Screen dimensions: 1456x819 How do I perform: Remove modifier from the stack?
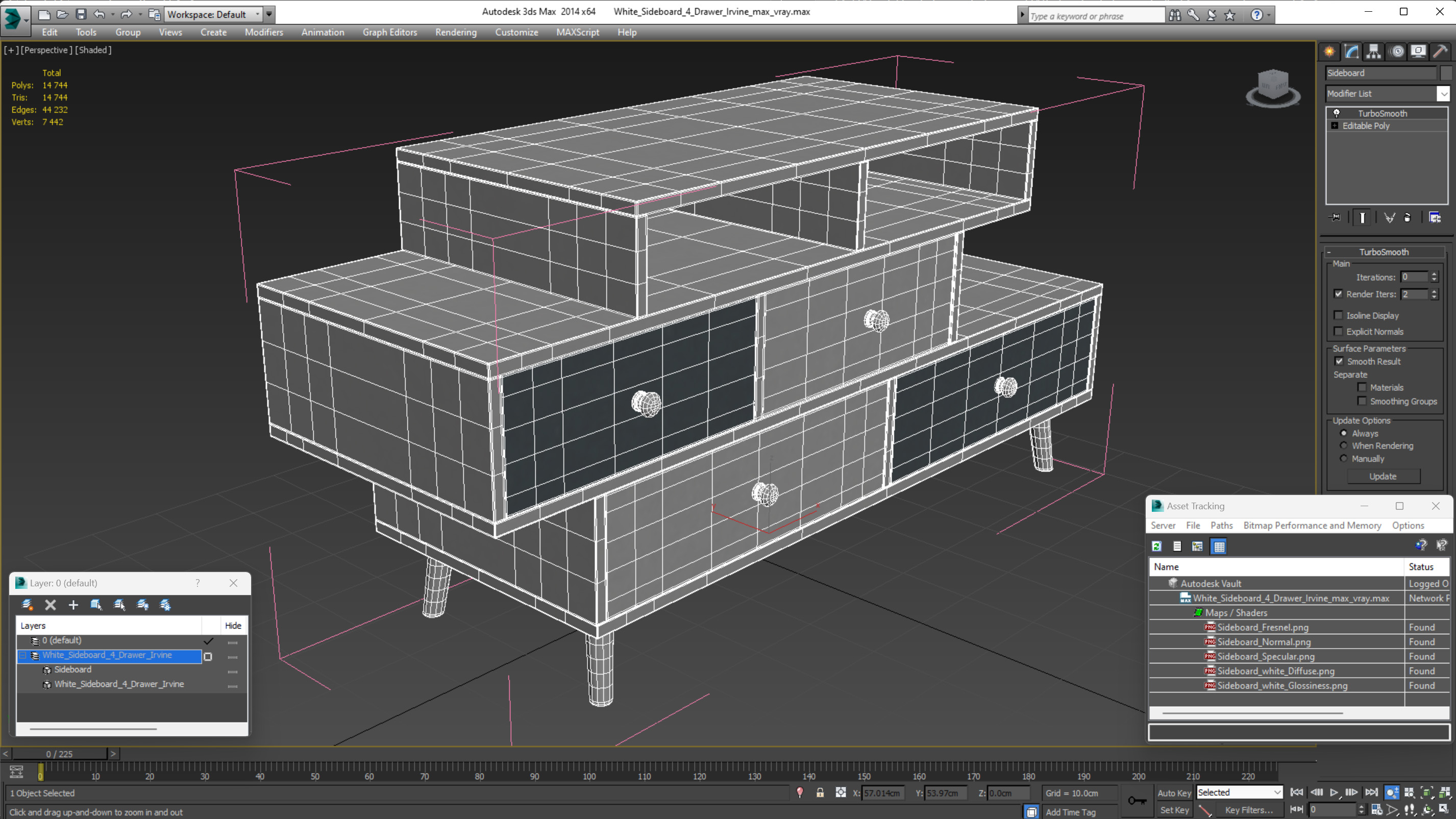pyautogui.click(x=1408, y=217)
